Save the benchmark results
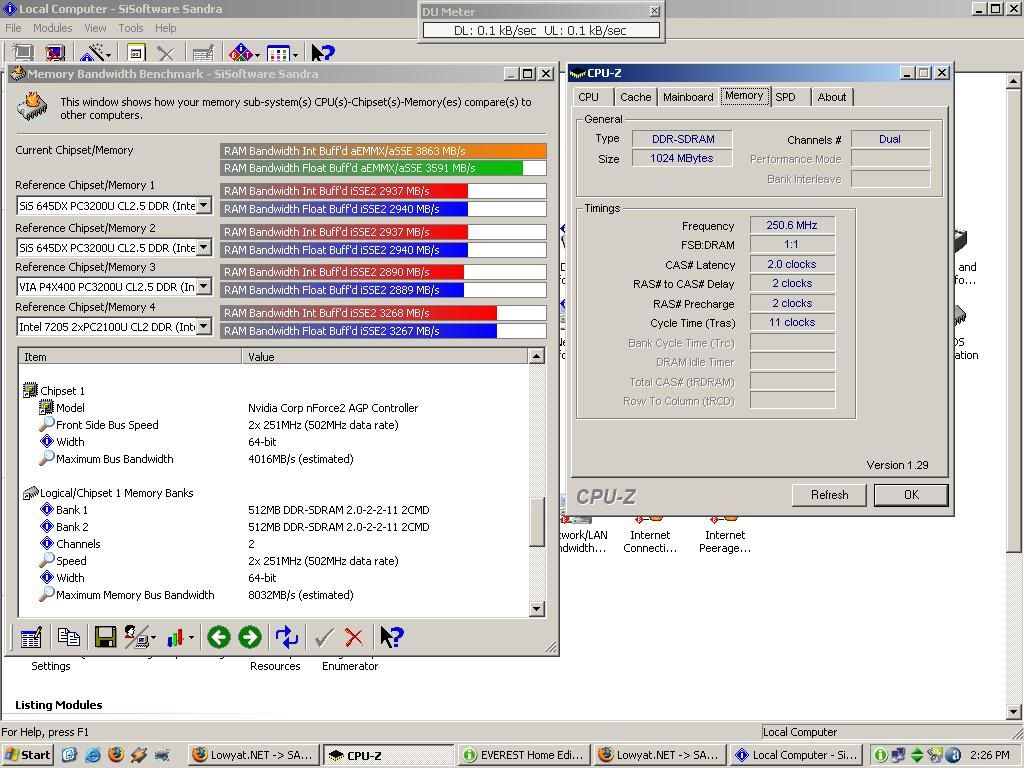The image size is (1024, 768). (104, 637)
